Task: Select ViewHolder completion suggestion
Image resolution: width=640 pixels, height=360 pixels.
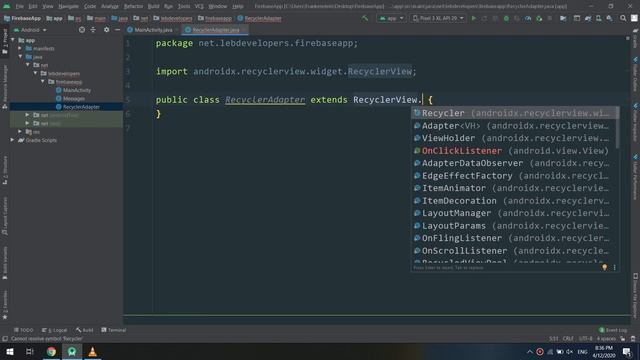Action: click(514, 138)
